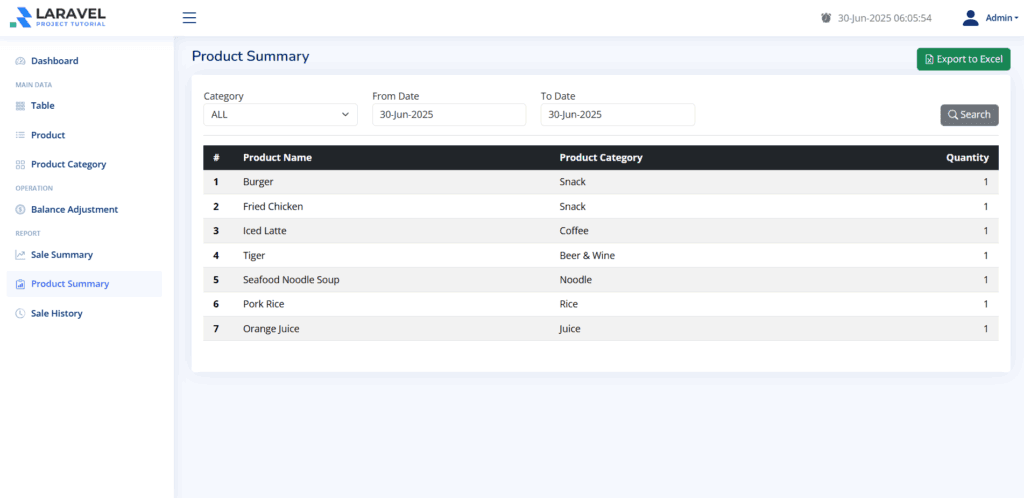
Task: Click the Sale Summary chart icon
Action: (x=20, y=255)
